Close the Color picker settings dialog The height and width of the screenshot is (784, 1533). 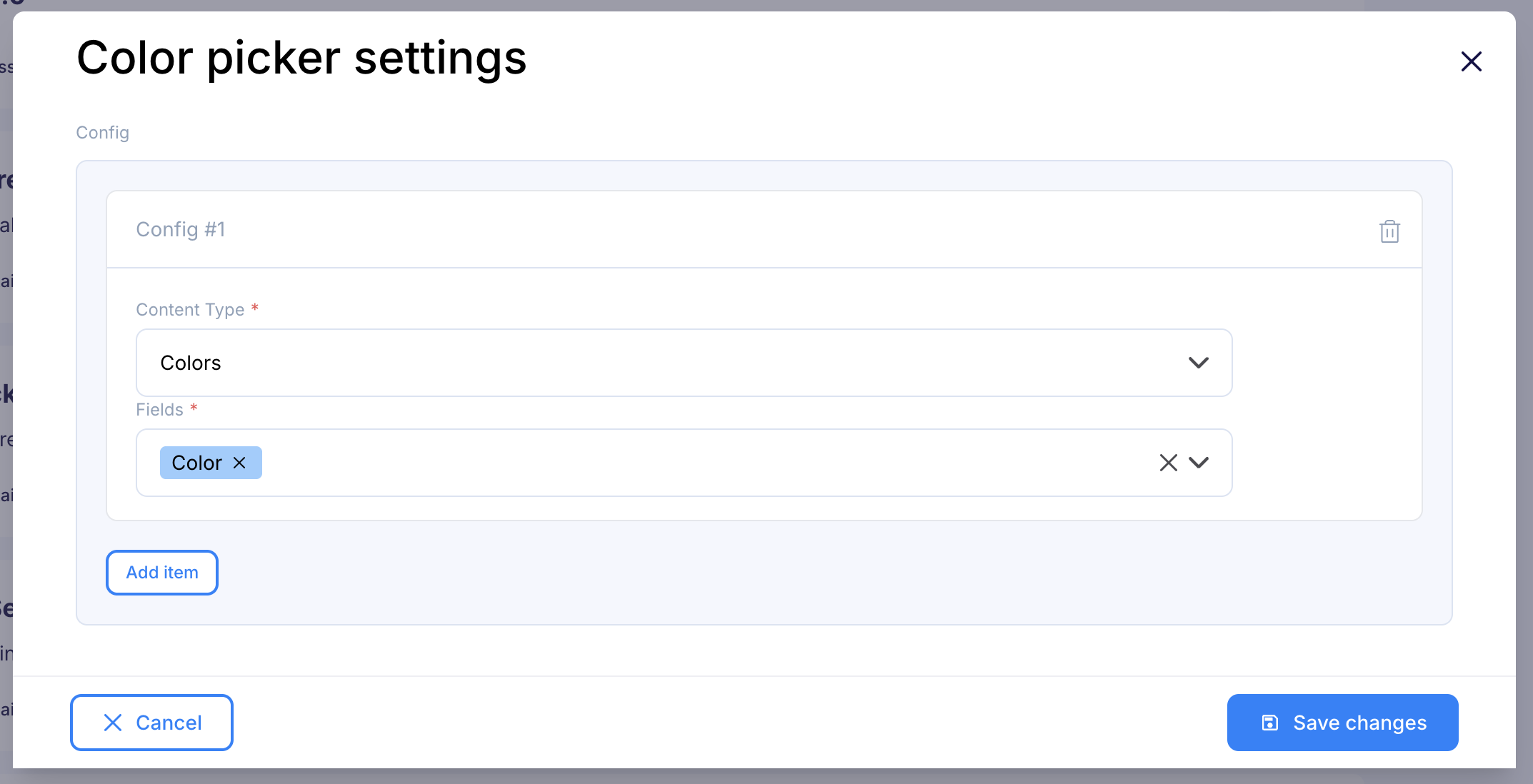(x=1471, y=61)
